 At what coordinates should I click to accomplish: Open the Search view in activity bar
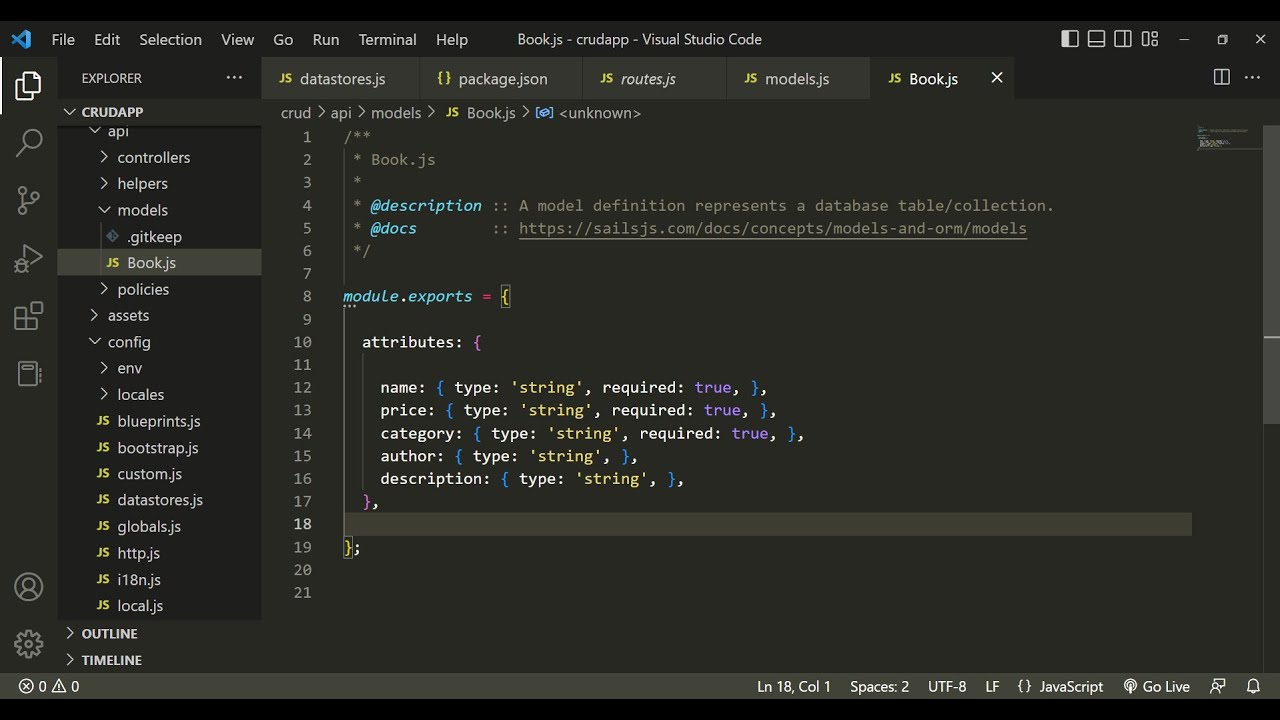[29, 142]
